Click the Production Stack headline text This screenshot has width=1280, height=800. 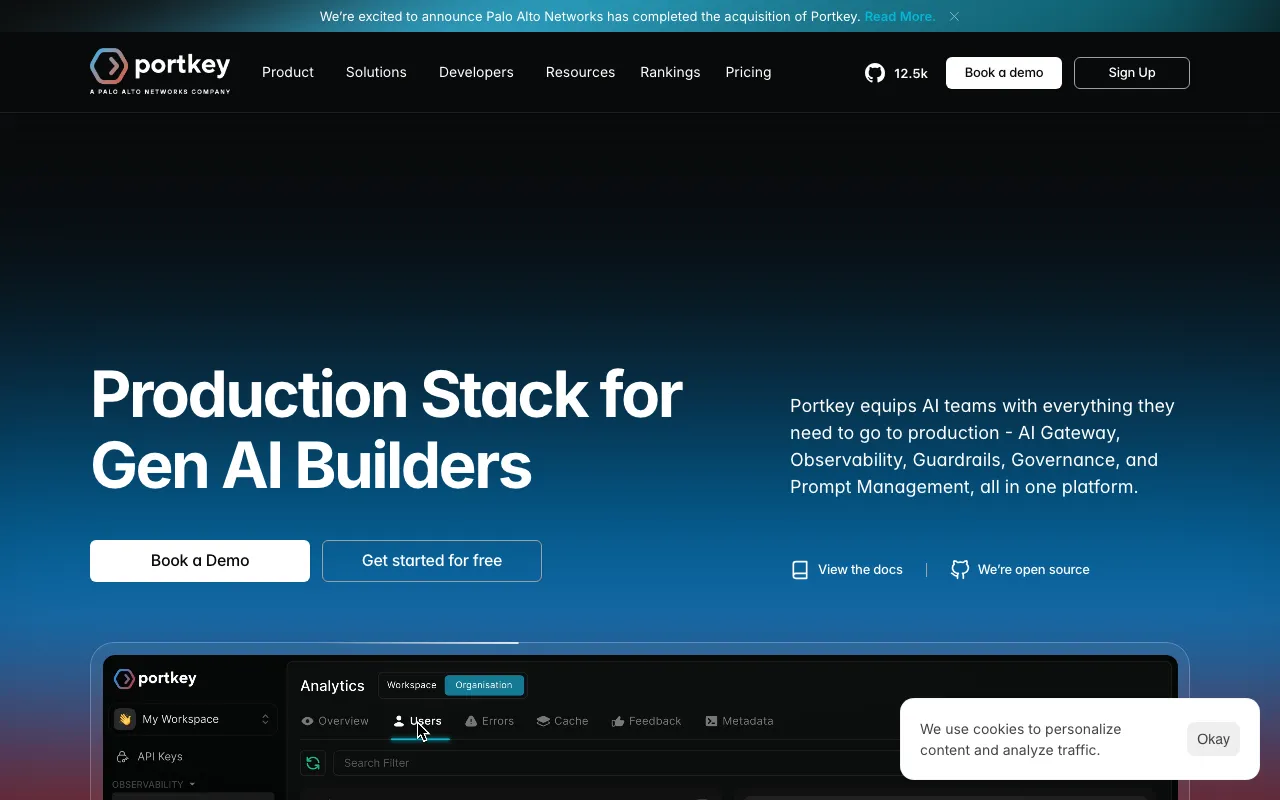click(387, 430)
